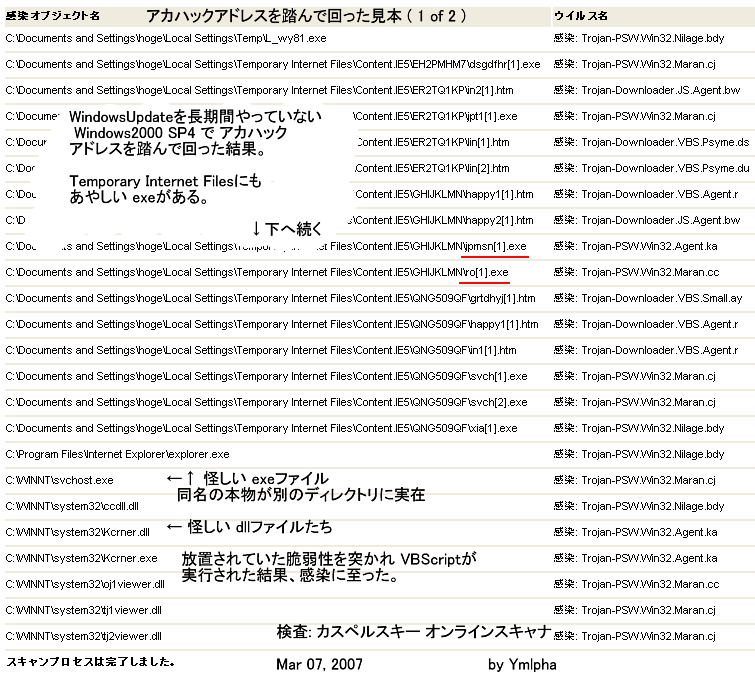Image resolution: width=755 pixels, height=676 pixels.
Task: Select the jpmsn[1].exe file path
Action: pyautogui.click(x=266, y=247)
